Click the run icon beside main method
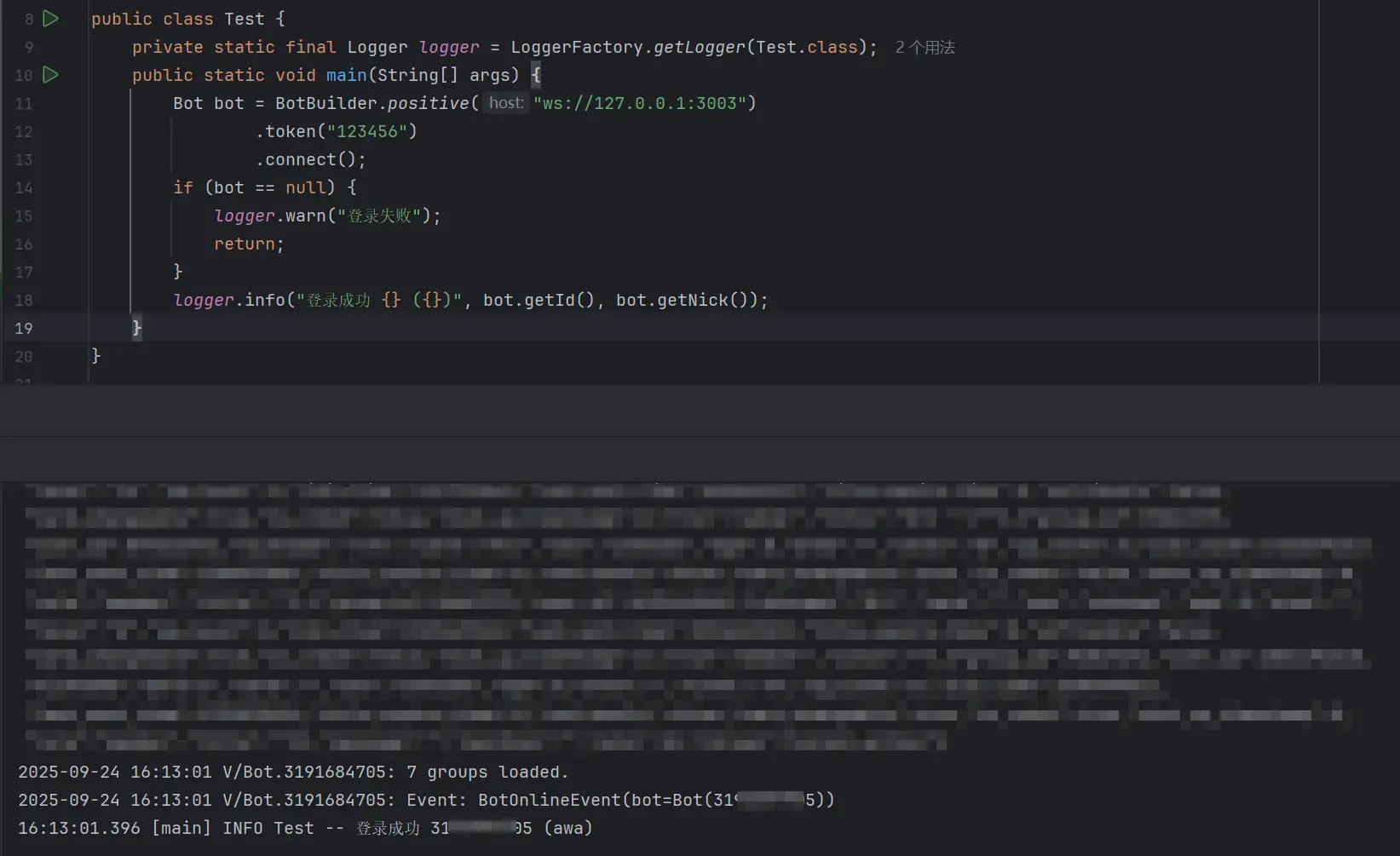 click(x=51, y=75)
